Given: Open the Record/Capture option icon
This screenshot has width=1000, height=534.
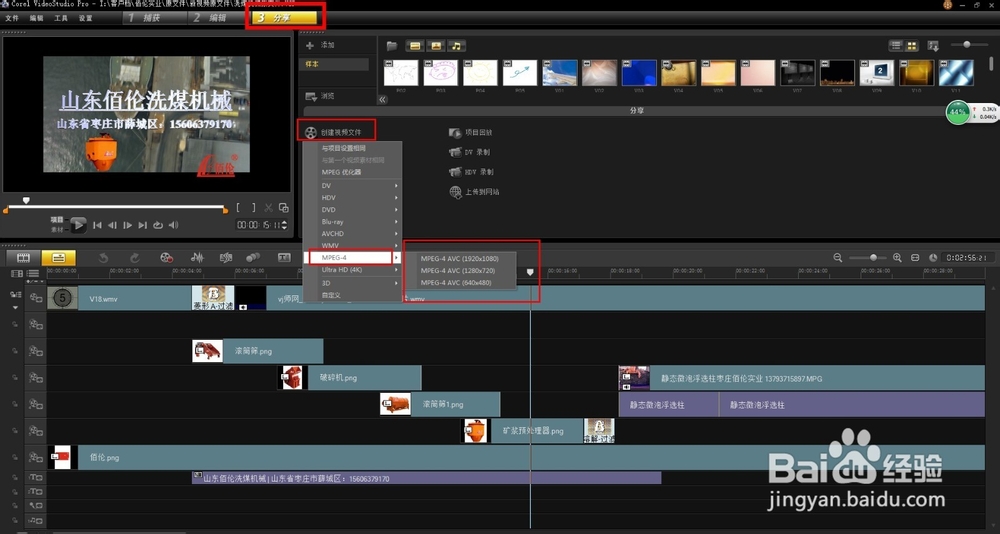Looking at the screenshot, I should tap(167, 258).
